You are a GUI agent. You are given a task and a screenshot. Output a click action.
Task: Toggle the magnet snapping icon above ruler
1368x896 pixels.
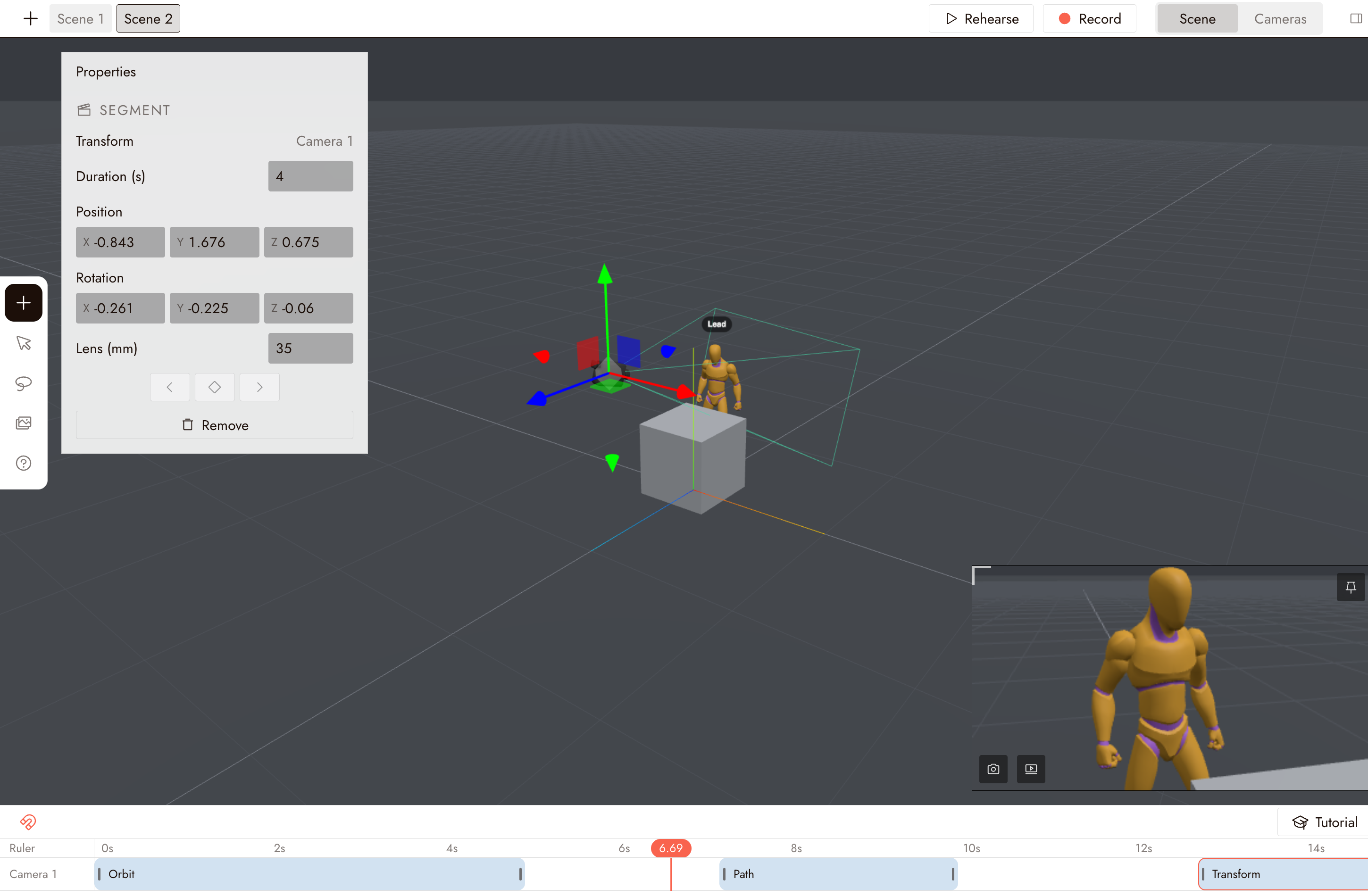click(x=28, y=822)
